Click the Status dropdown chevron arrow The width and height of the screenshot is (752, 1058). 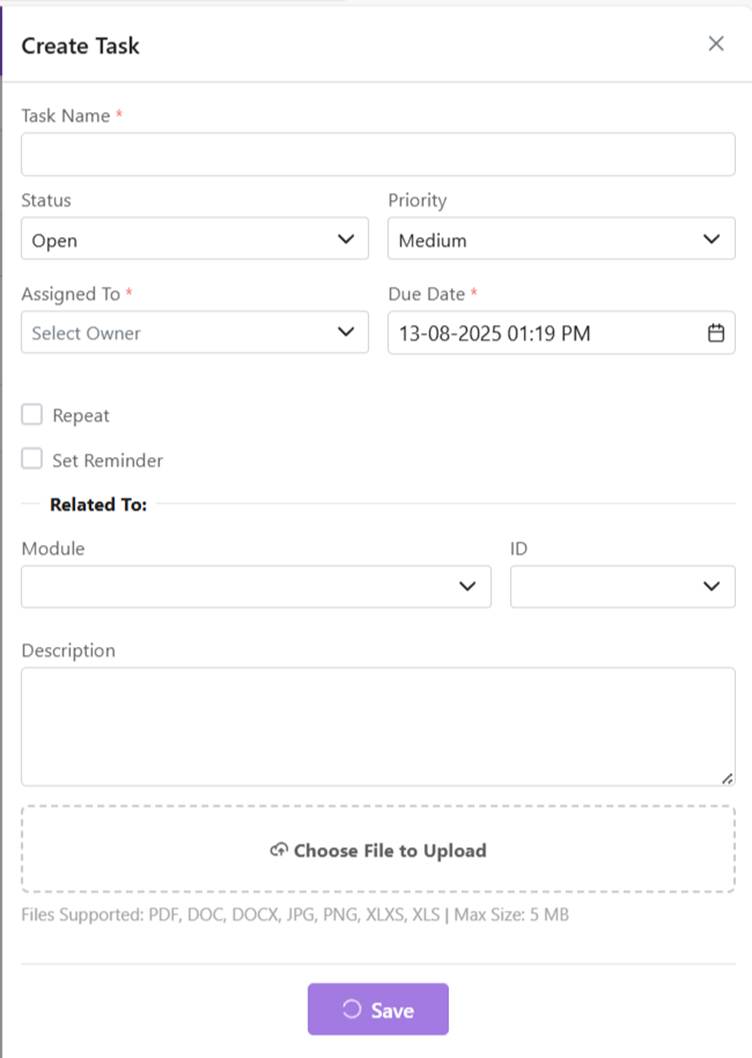click(346, 239)
